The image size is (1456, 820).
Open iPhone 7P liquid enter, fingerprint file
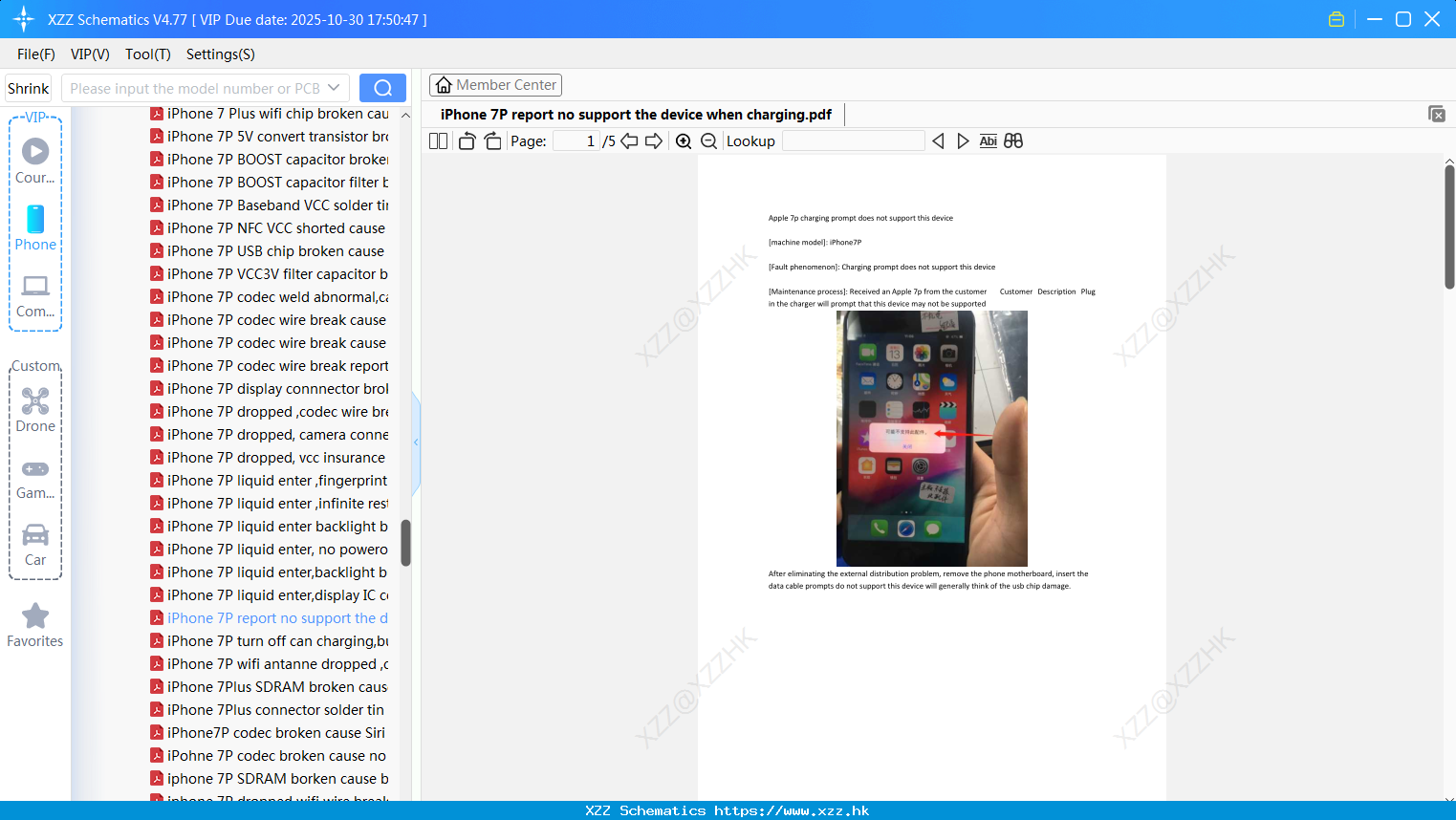point(270,481)
